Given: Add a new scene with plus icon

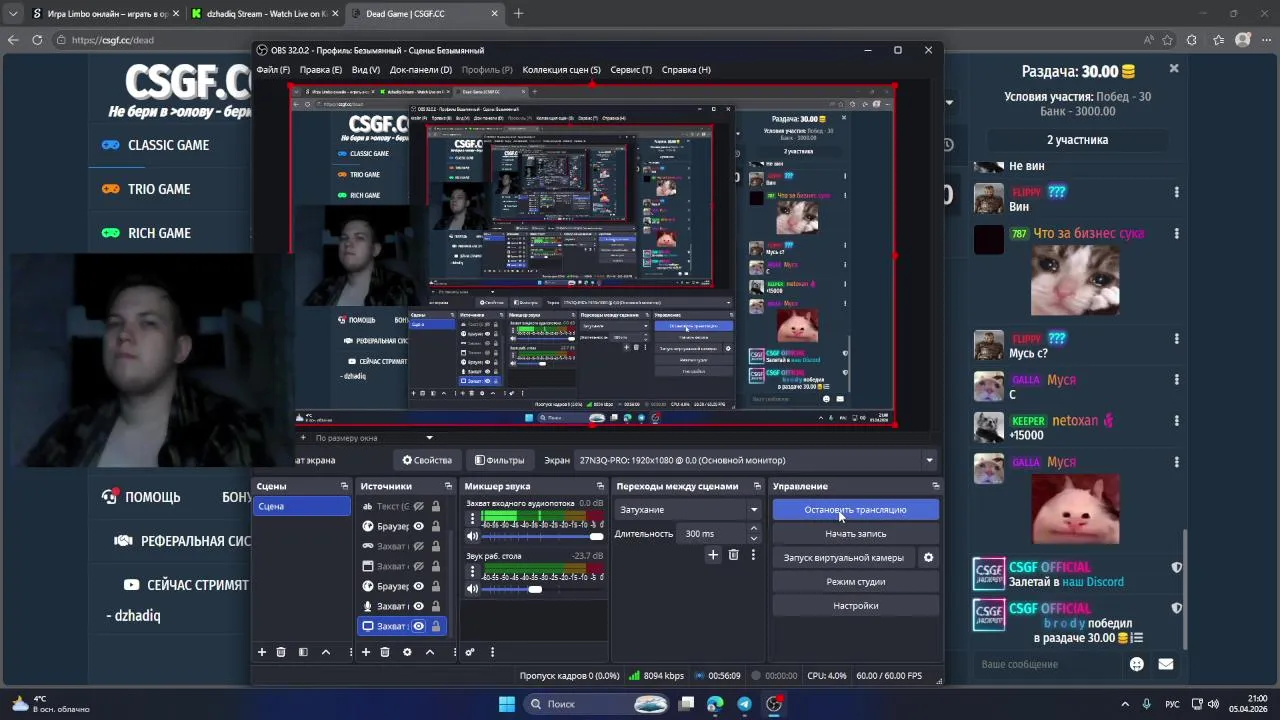Looking at the screenshot, I should click(262, 652).
